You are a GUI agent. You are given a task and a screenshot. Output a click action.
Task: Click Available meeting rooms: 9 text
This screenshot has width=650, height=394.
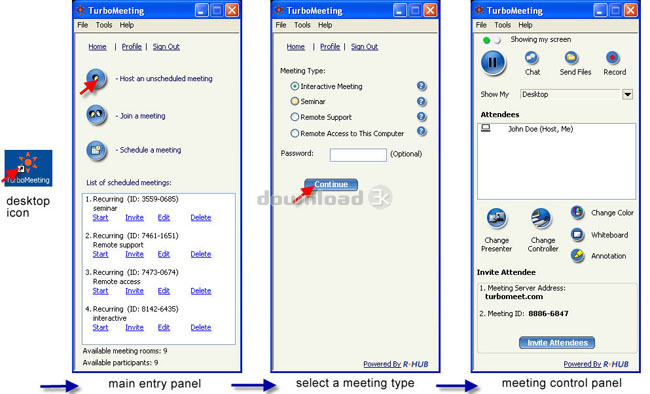point(125,351)
